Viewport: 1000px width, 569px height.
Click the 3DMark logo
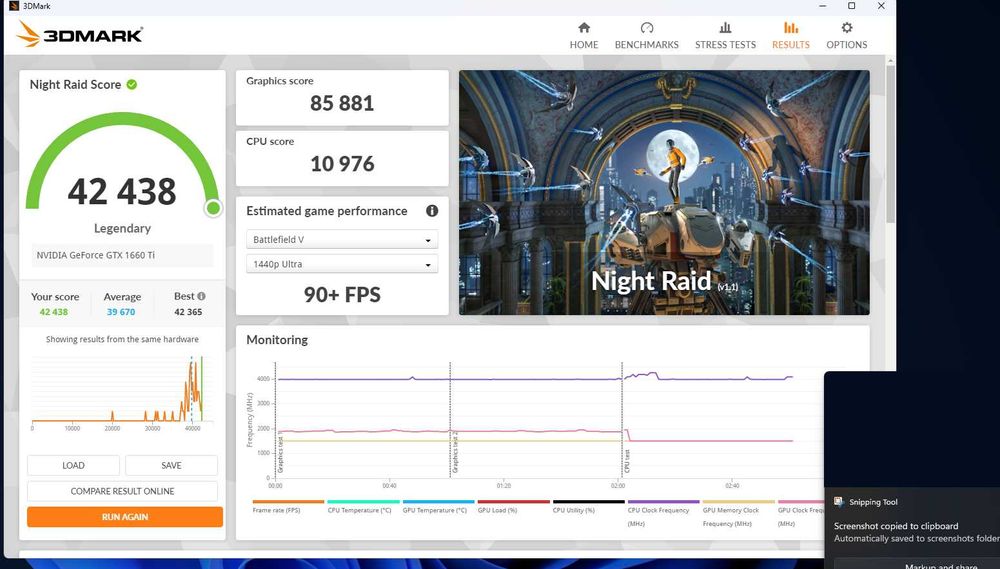[x=80, y=35]
